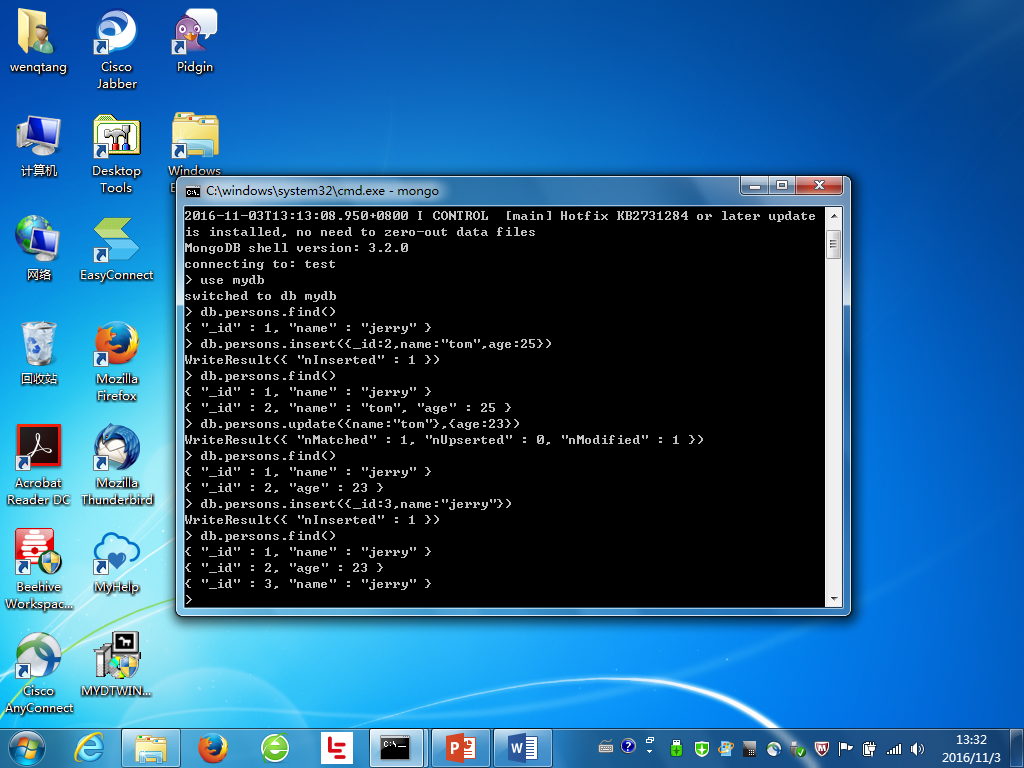
Task: Launch Acrobat Reader DC shortcut
Action: [x=38, y=466]
